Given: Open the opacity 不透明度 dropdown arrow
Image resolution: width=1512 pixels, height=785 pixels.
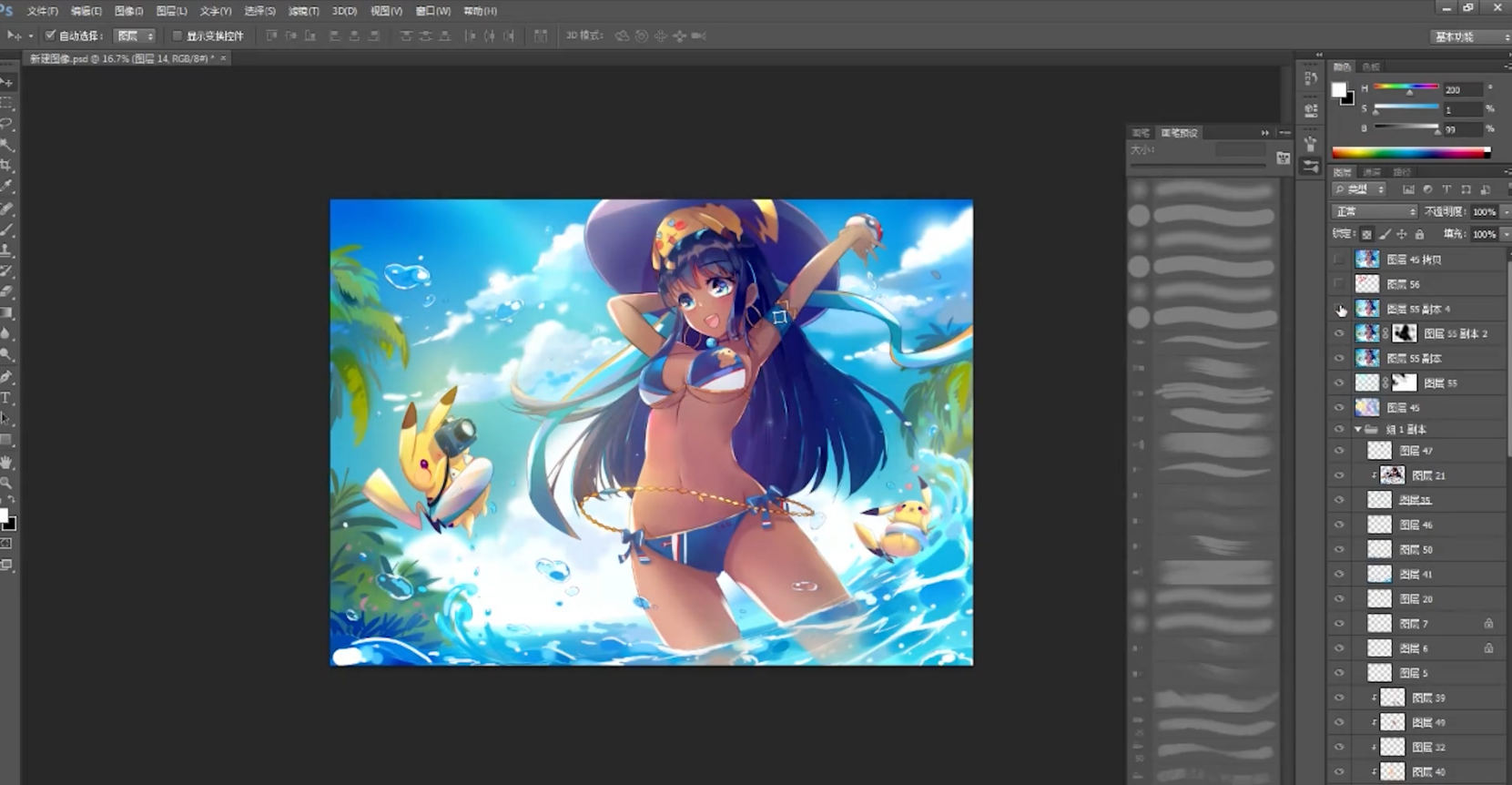Looking at the screenshot, I should point(1506,211).
